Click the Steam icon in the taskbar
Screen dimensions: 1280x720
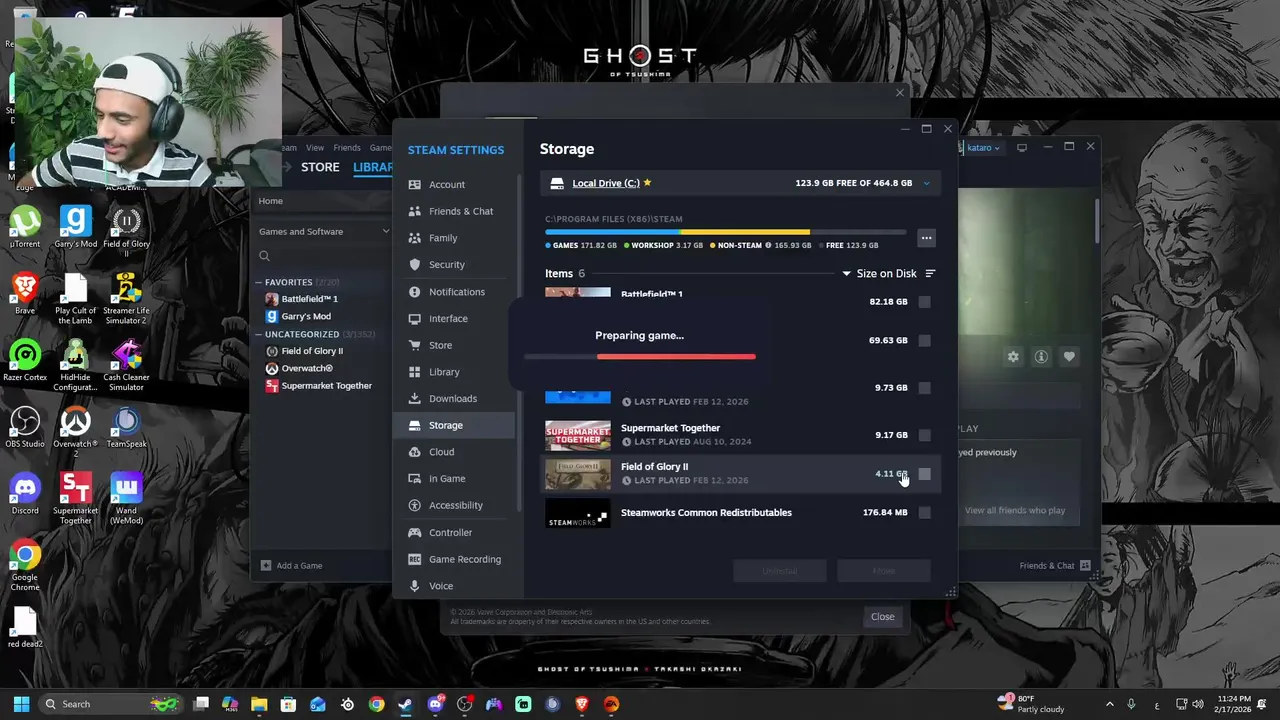click(x=405, y=704)
